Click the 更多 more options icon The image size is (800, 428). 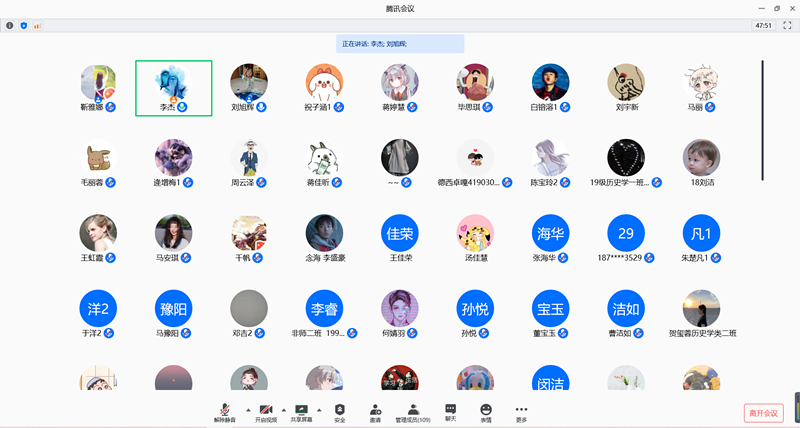(x=521, y=412)
